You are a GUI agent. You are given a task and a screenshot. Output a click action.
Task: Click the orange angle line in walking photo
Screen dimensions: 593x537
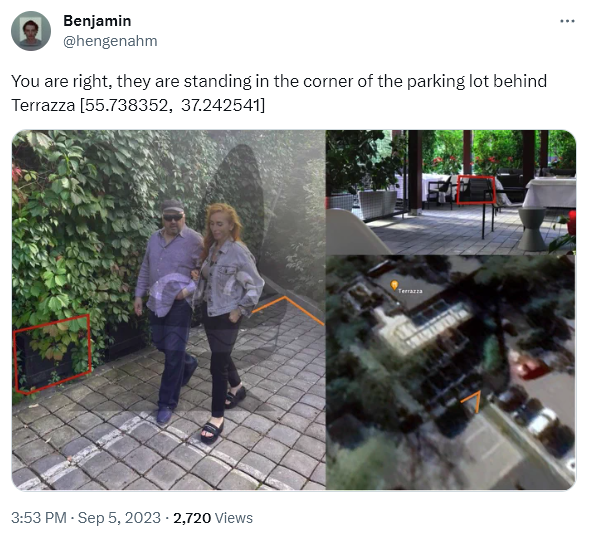(x=288, y=310)
